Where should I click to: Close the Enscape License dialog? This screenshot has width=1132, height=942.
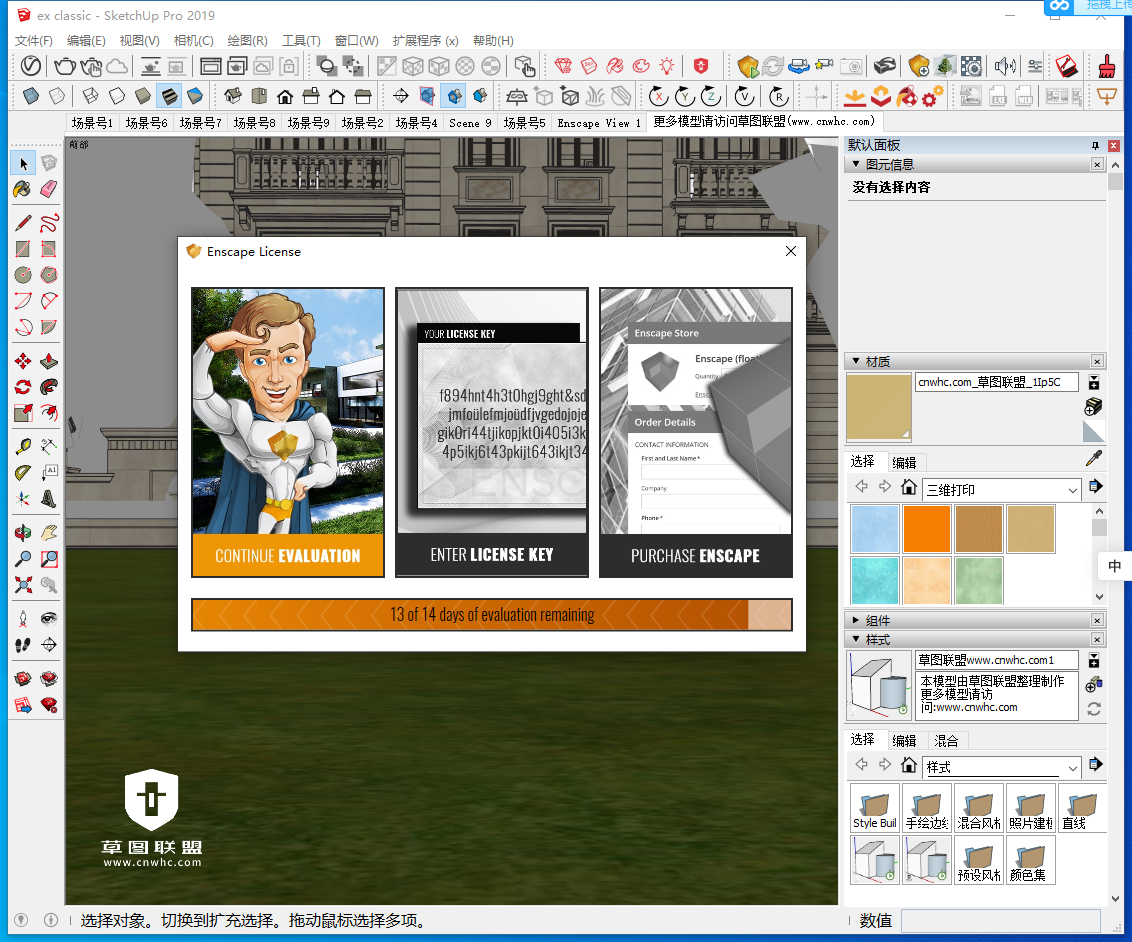click(791, 251)
